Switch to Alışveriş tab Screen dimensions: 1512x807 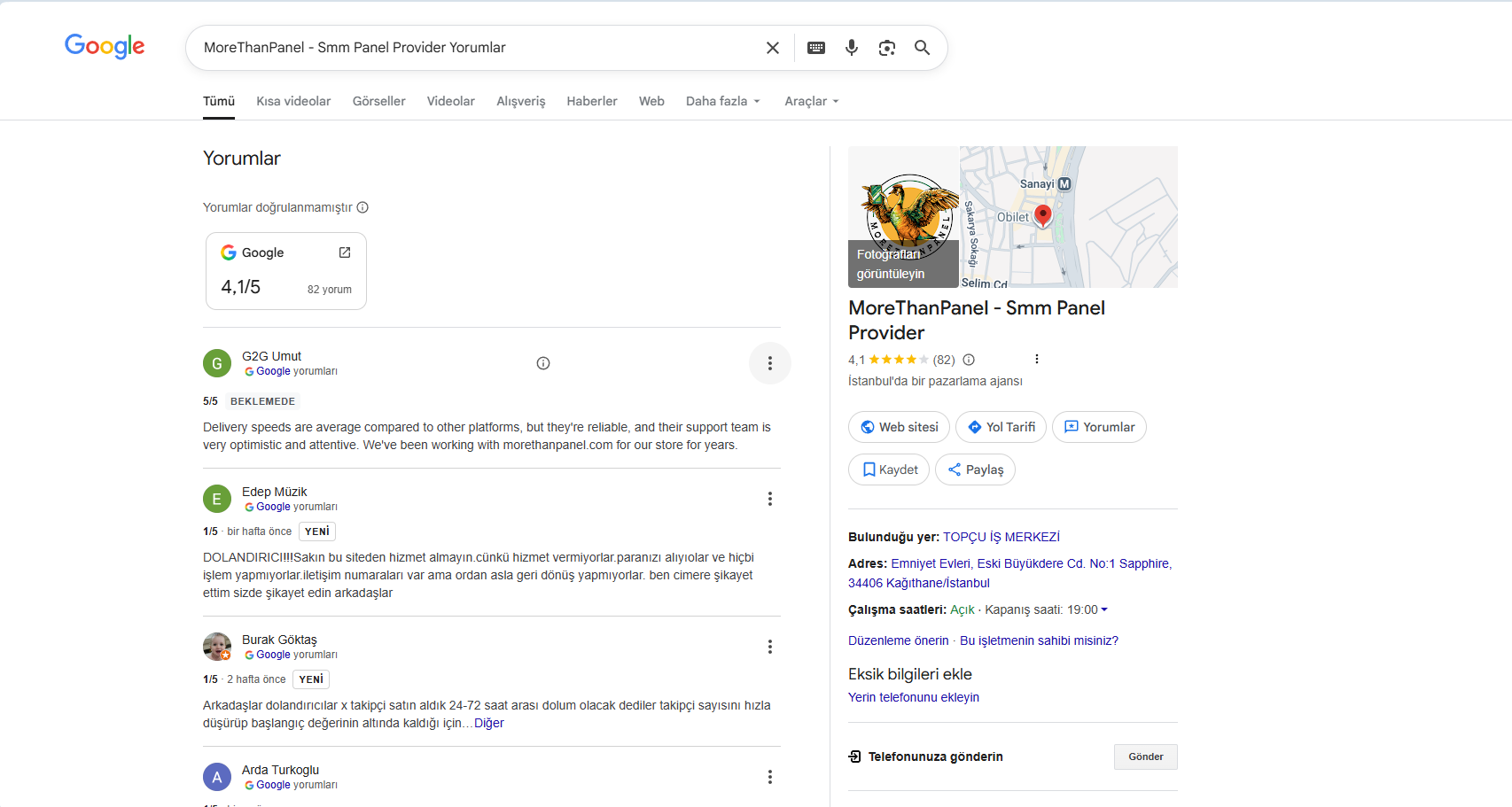click(521, 101)
